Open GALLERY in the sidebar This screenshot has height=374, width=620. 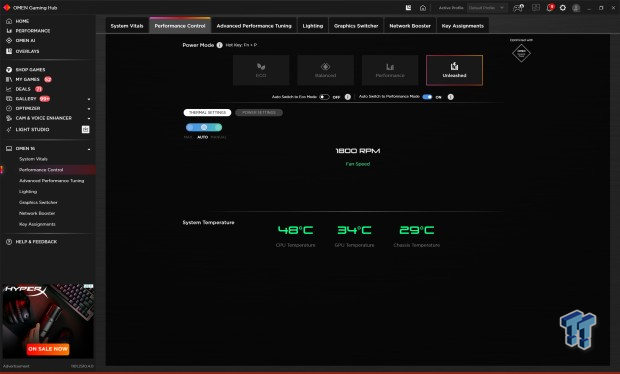26,99
